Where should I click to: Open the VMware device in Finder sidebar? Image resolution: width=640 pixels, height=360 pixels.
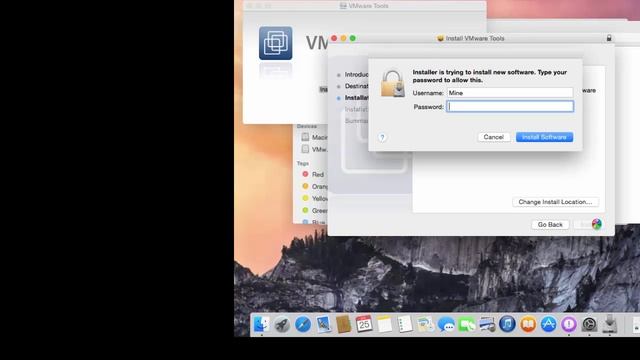point(314,149)
